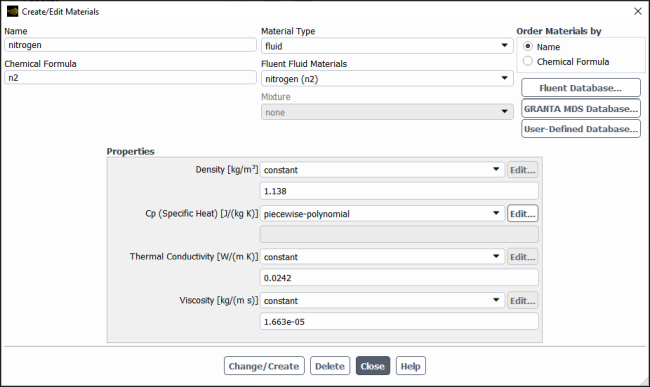Open the Viscosity method dropdown
The height and width of the screenshot is (387, 650).
point(382,300)
